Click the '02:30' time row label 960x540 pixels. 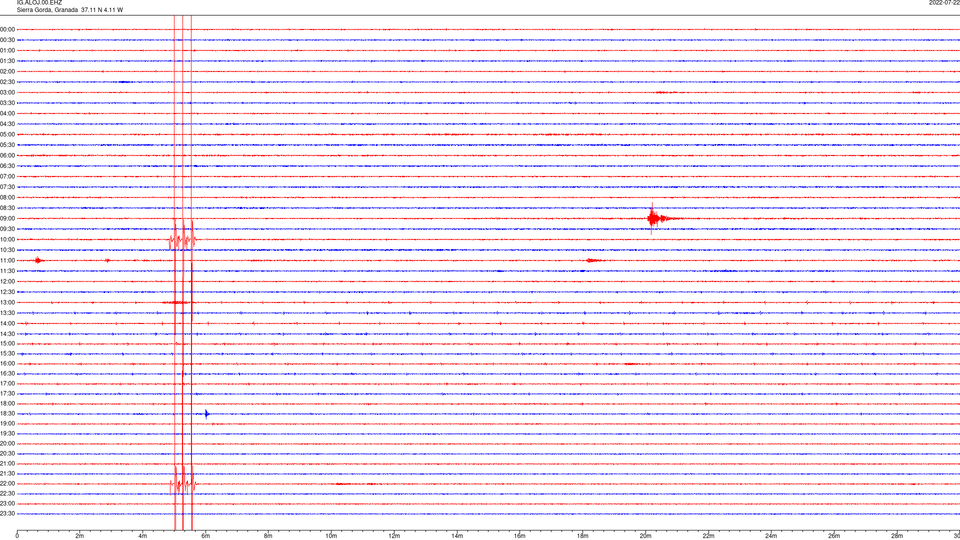pos(7,82)
